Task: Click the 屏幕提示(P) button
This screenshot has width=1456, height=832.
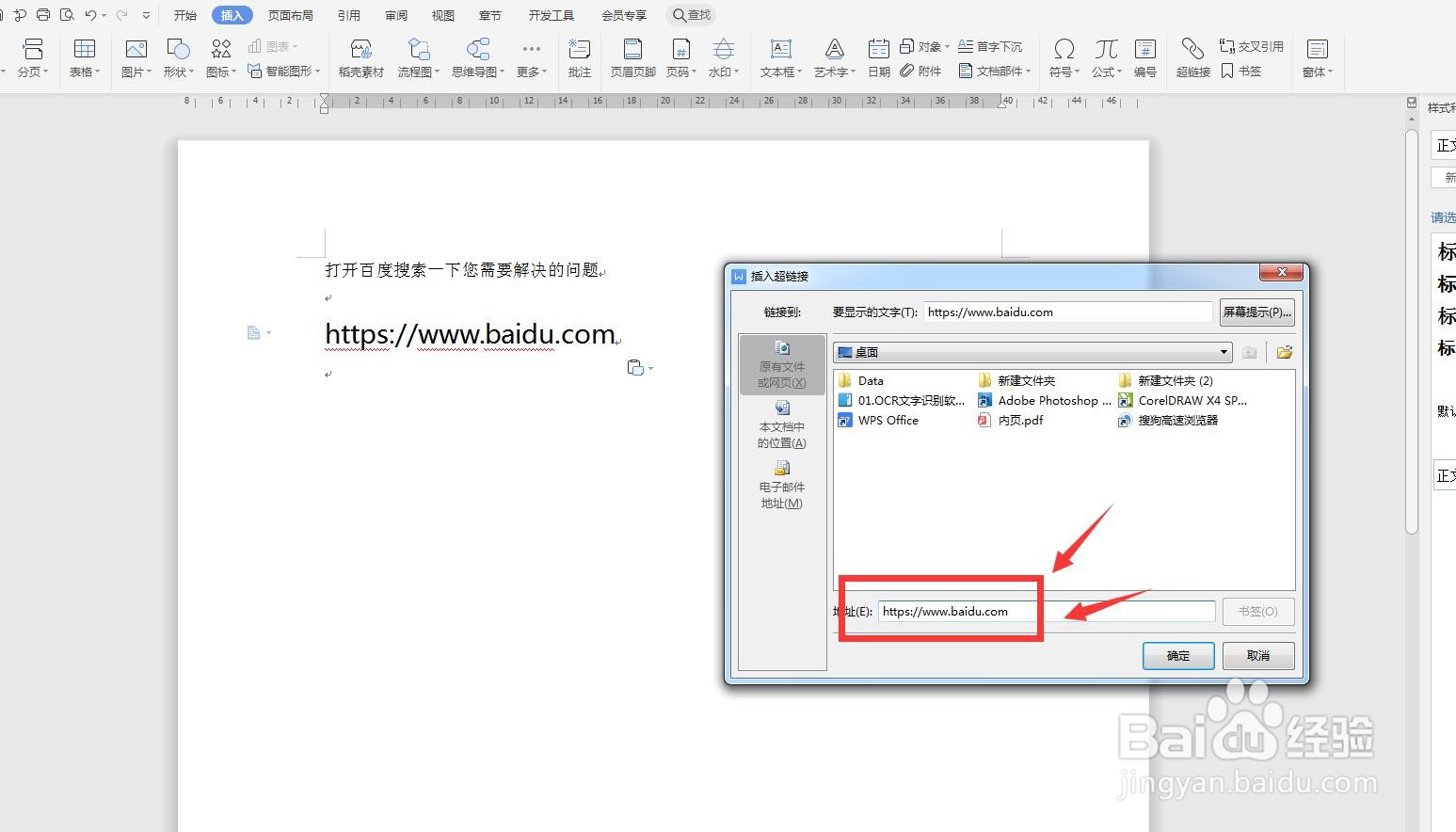Action: pyautogui.click(x=1257, y=312)
